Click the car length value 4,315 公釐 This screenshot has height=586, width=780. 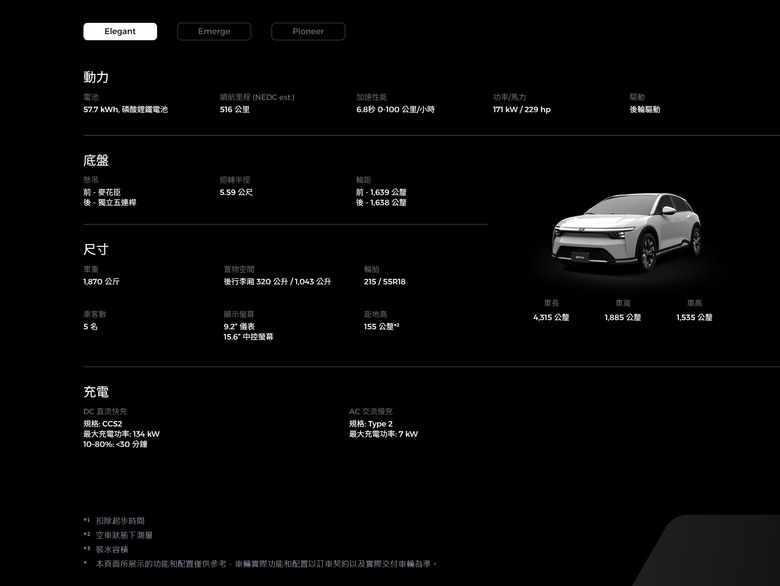tap(551, 317)
